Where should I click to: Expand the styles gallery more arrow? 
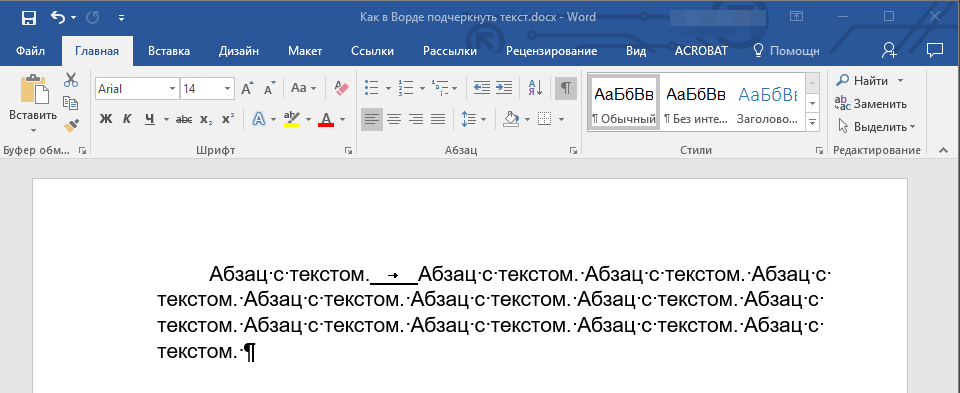pos(813,122)
